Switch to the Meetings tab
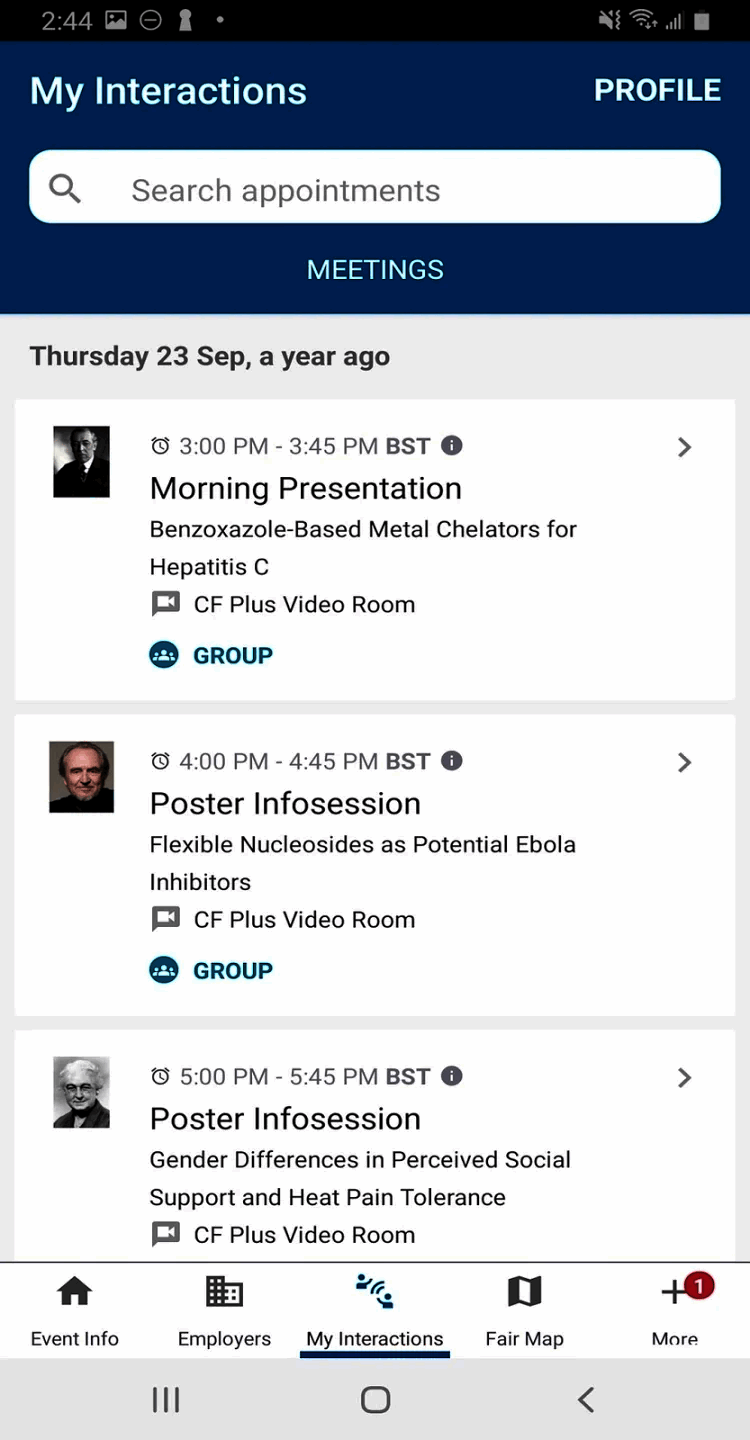The height and width of the screenshot is (1440, 750). [x=375, y=269]
